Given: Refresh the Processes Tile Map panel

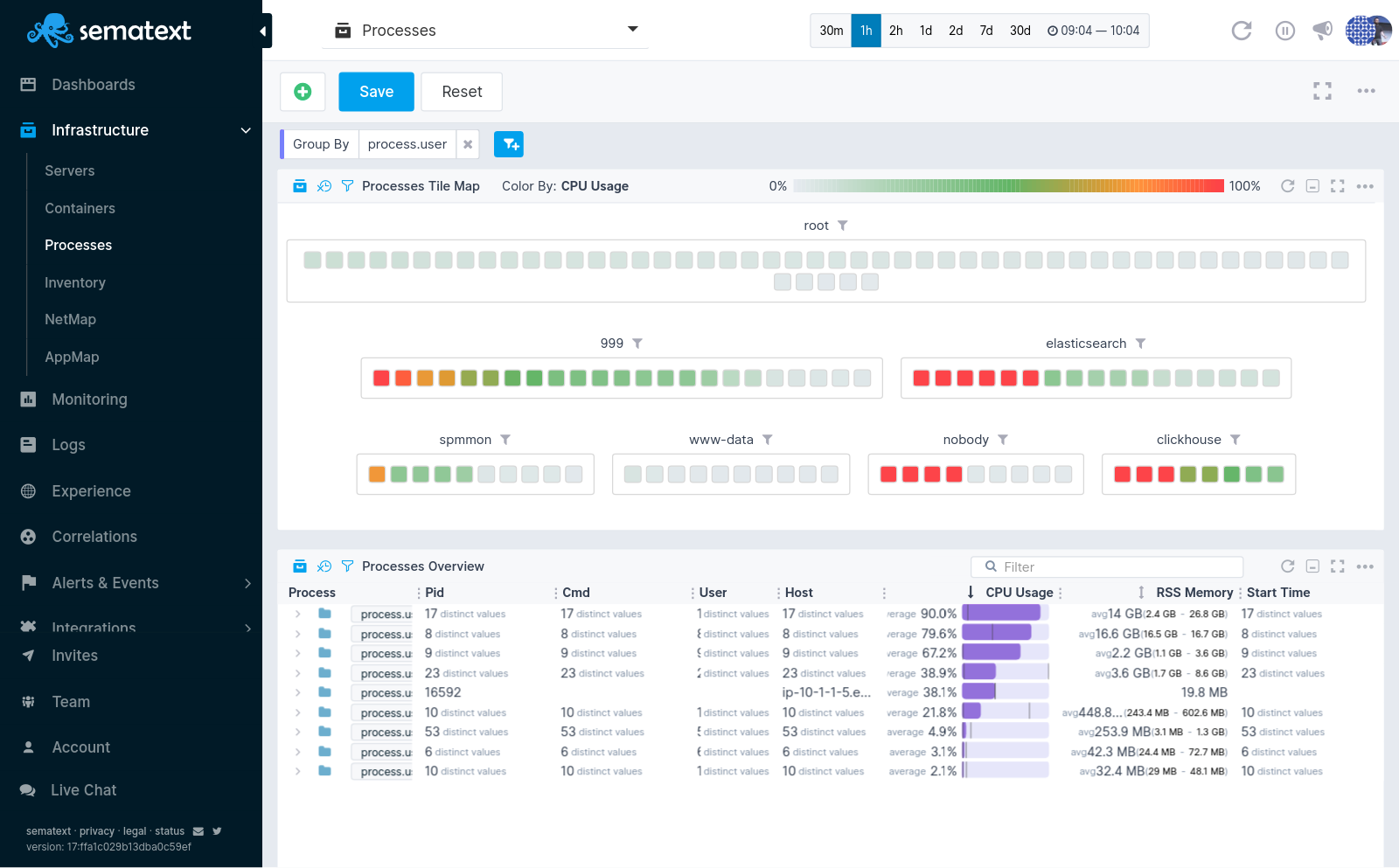Looking at the screenshot, I should click(1287, 186).
